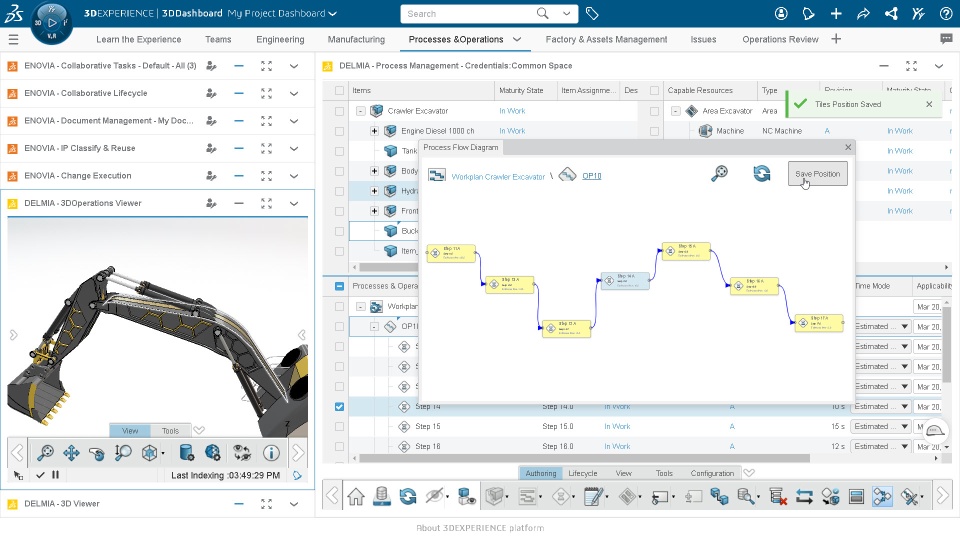Add a new dashboard tab with plus
960x540 pixels.
tap(836, 39)
